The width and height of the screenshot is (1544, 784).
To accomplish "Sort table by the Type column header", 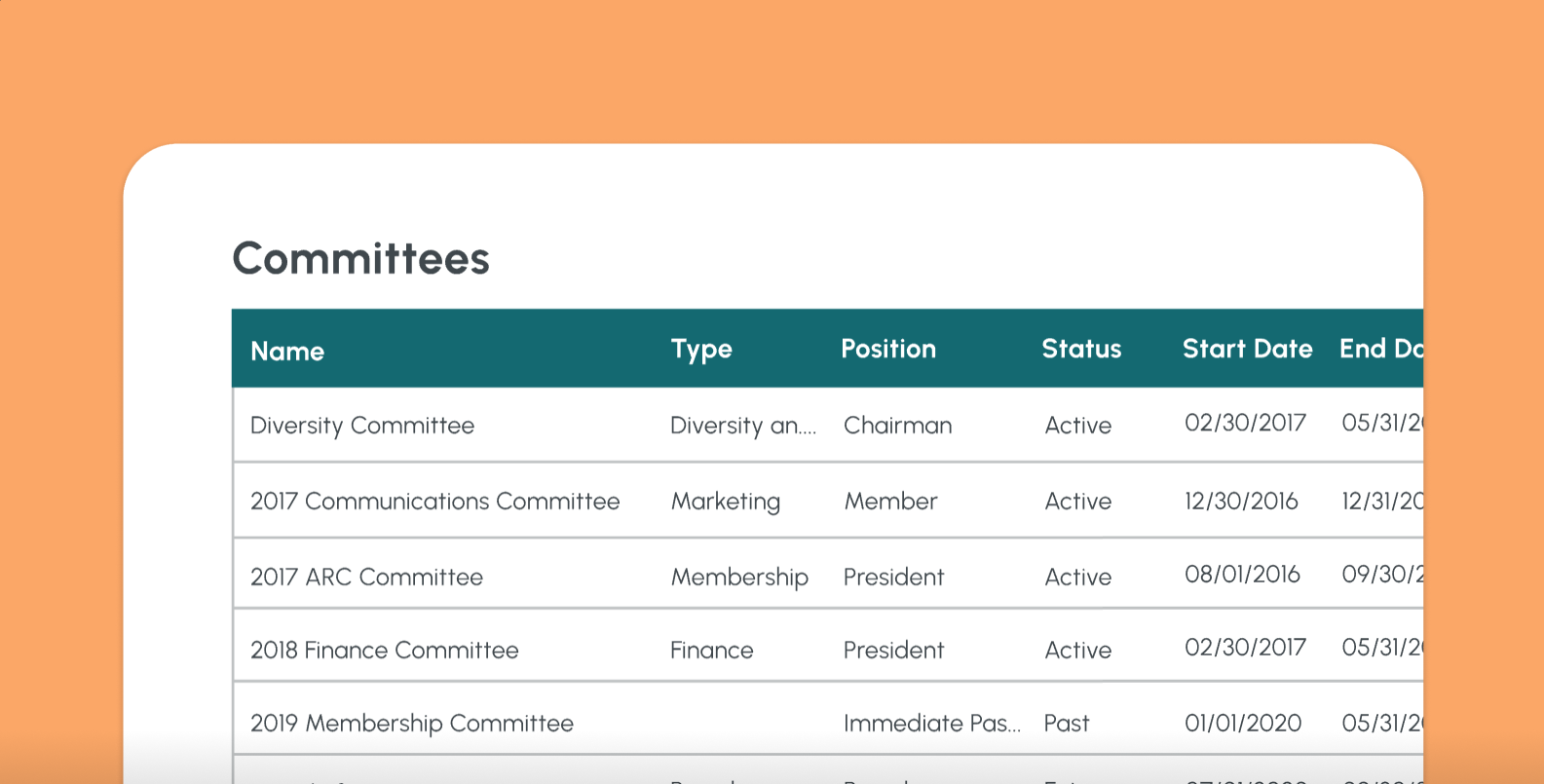I will point(701,350).
